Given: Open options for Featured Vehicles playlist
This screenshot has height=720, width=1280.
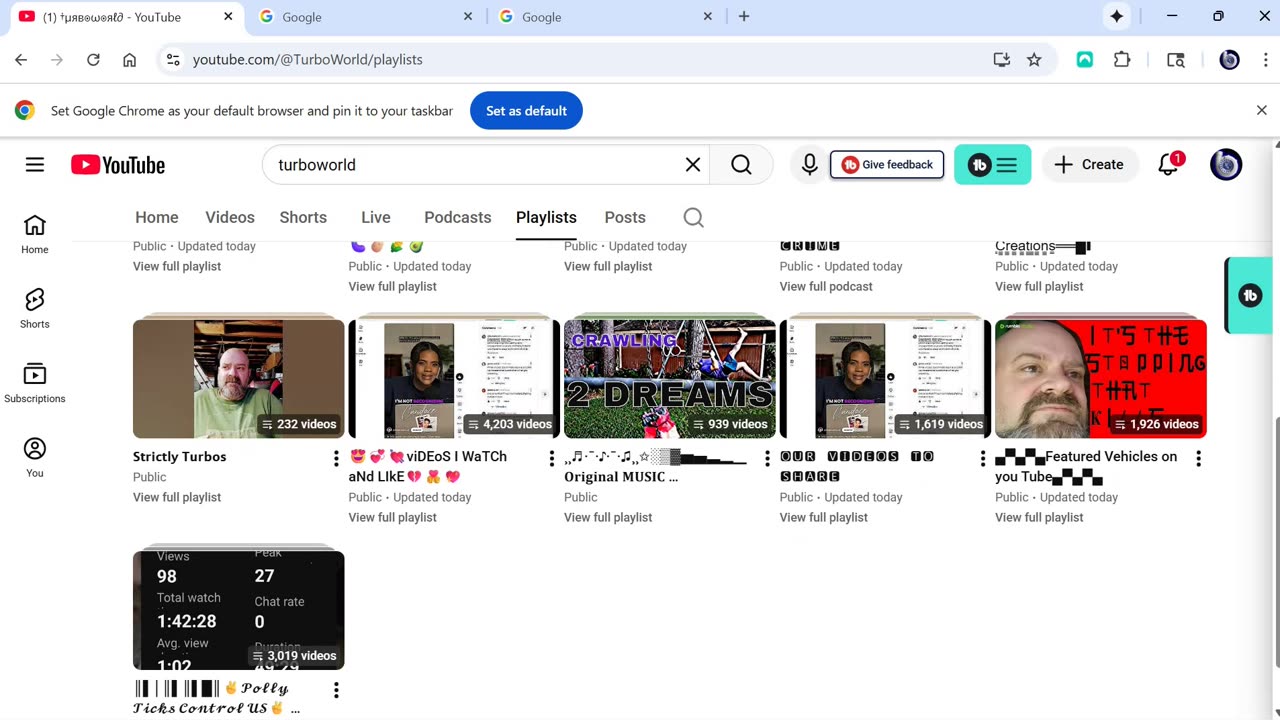Looking at the screenshot, I should 1198,458.
